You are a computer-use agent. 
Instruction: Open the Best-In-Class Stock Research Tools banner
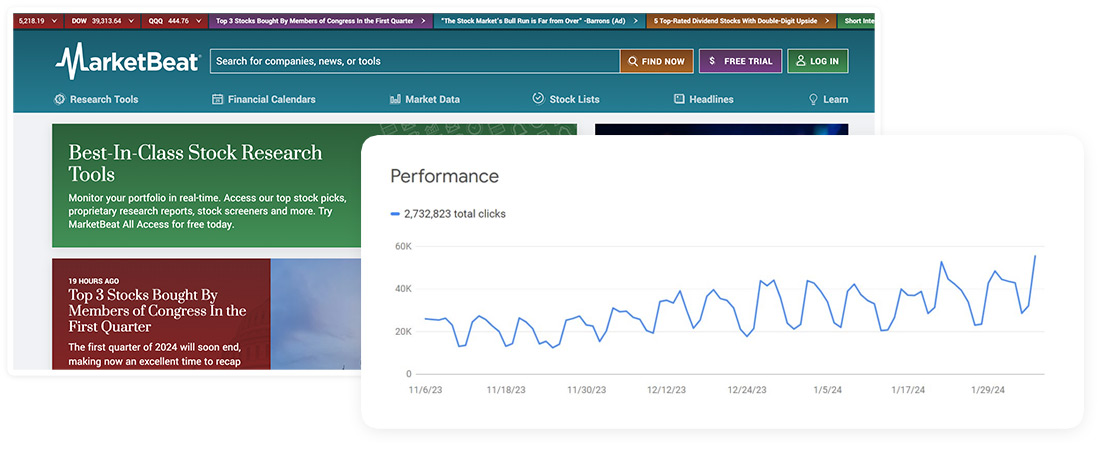[x=207, y=186]
